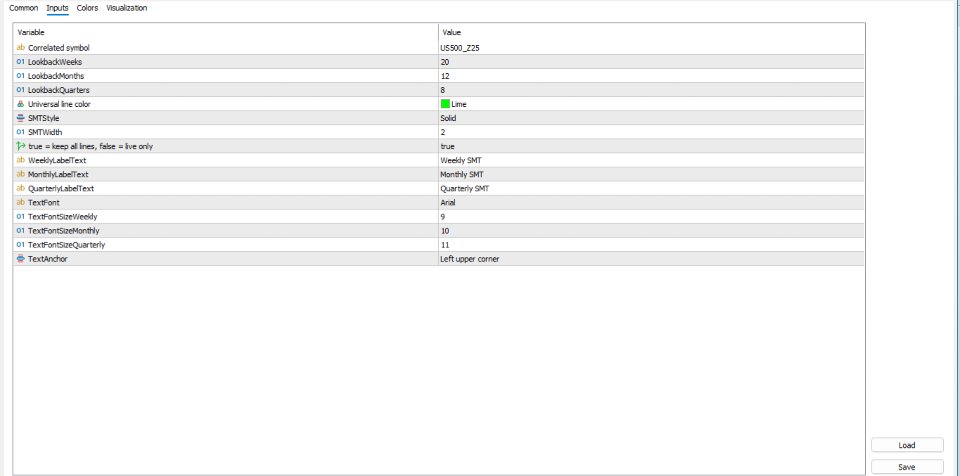Select the keep all lines variable label

91,146
